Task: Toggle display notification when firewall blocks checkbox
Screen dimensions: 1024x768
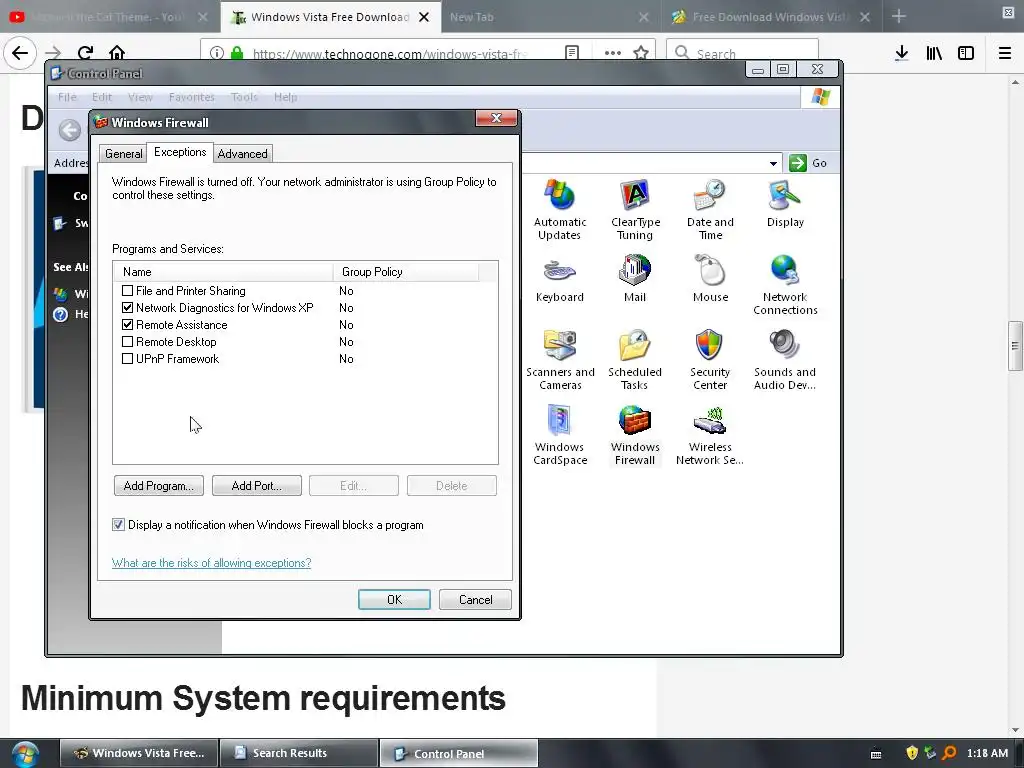Action: (x=118, y=524)
